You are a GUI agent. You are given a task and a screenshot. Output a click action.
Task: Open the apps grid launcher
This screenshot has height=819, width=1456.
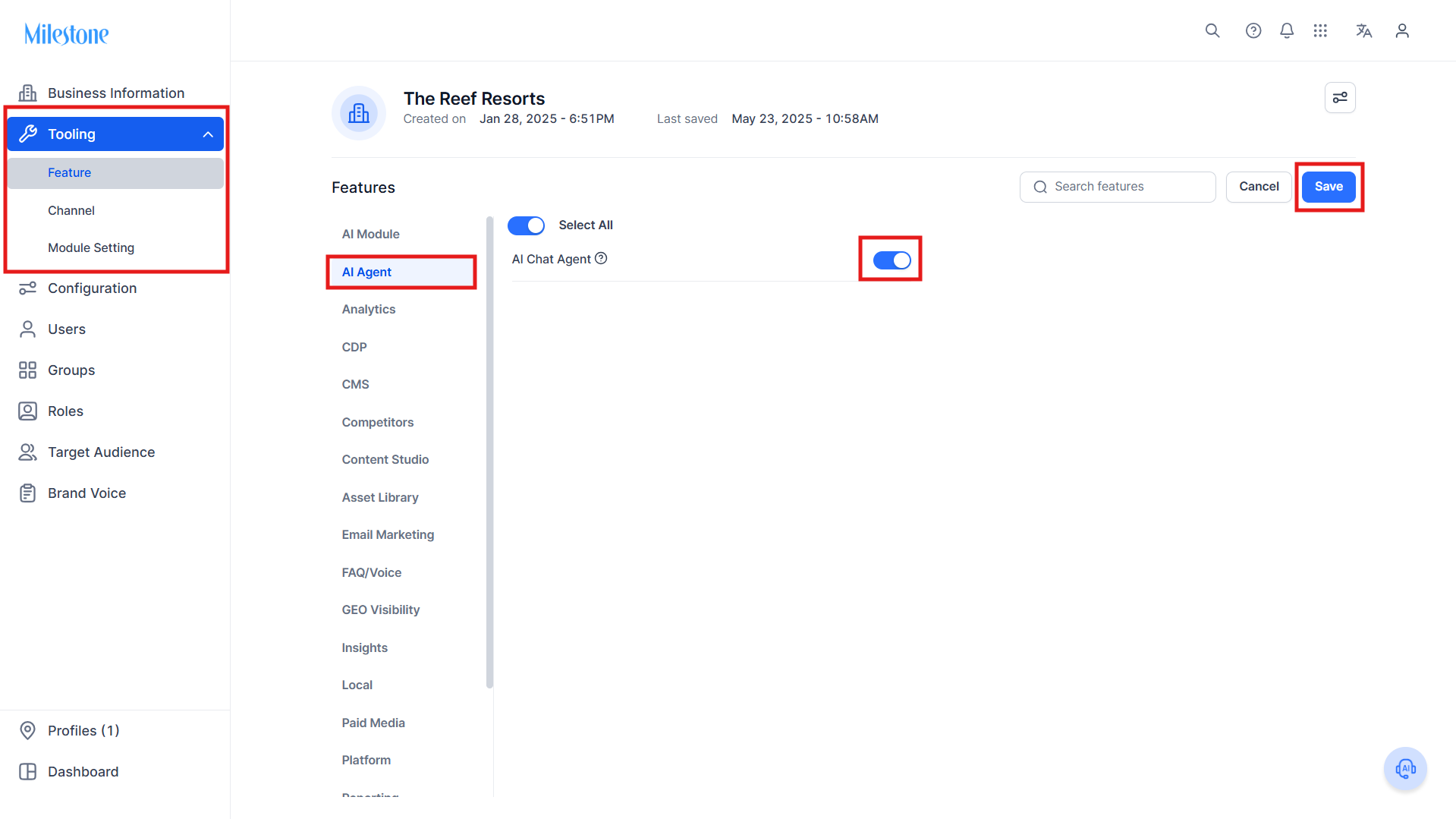tap(1320, 30)
